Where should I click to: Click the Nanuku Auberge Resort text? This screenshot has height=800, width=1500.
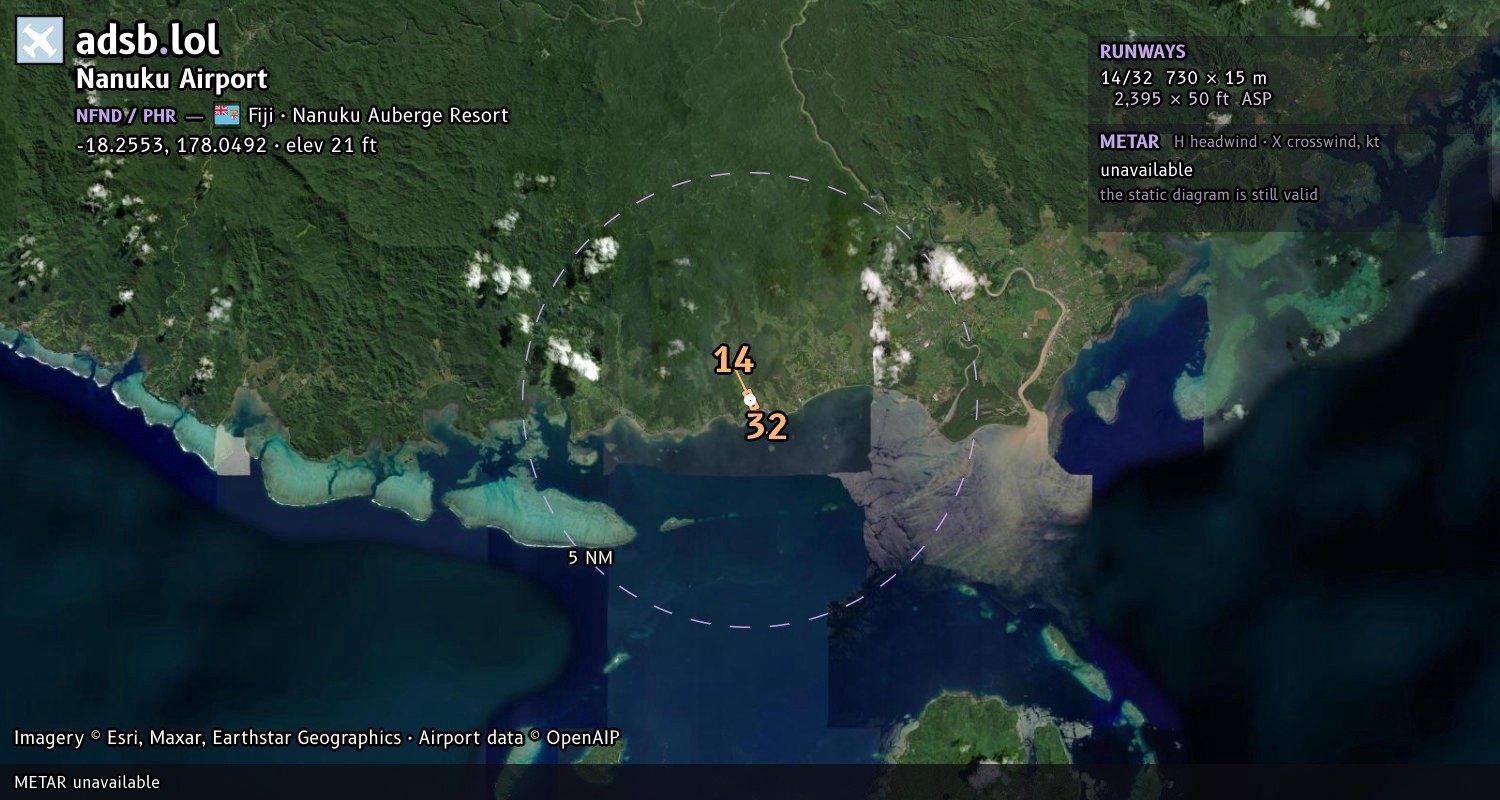(401, 115)
